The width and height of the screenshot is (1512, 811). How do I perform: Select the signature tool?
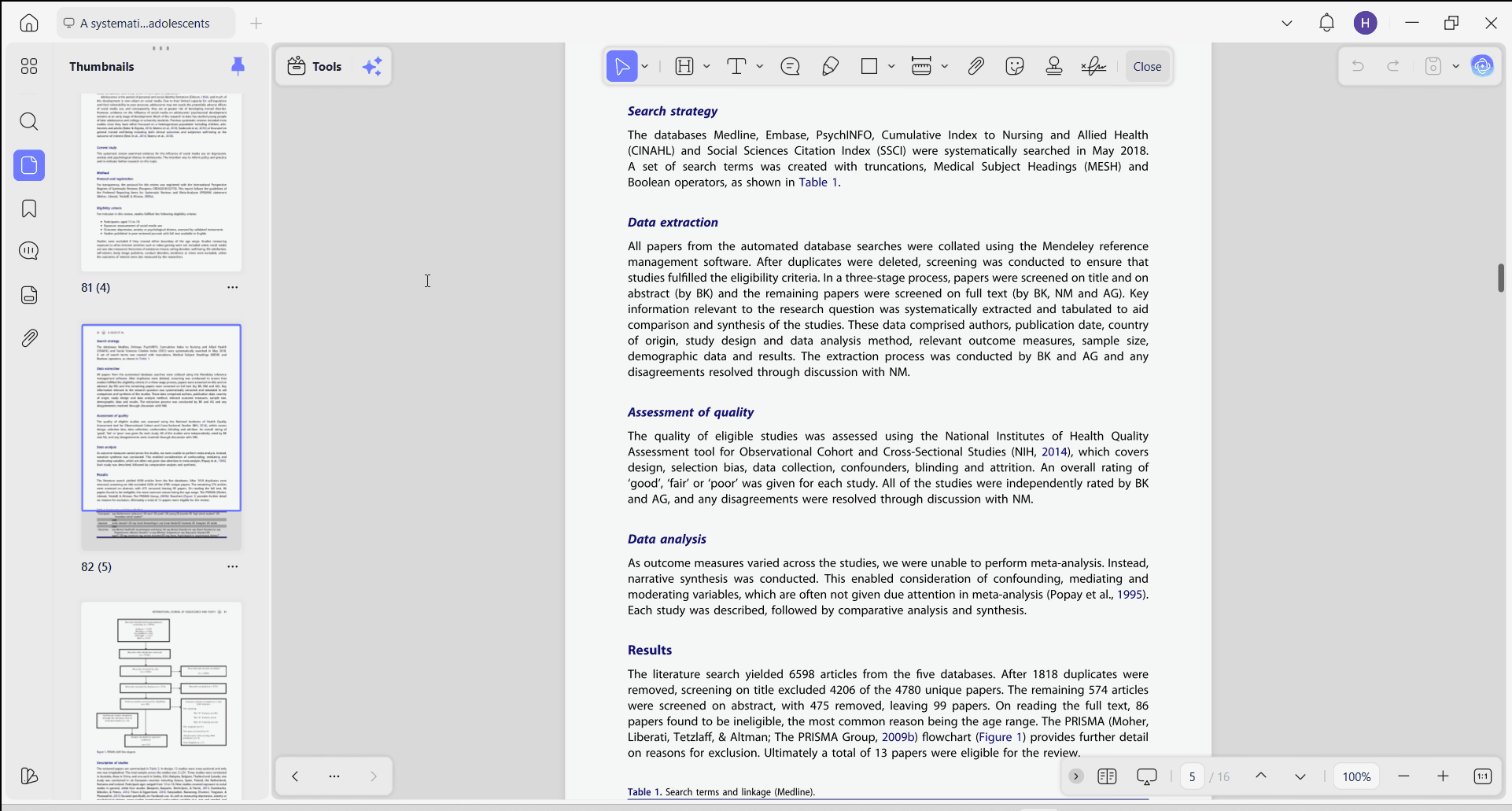pos(1093,66)
